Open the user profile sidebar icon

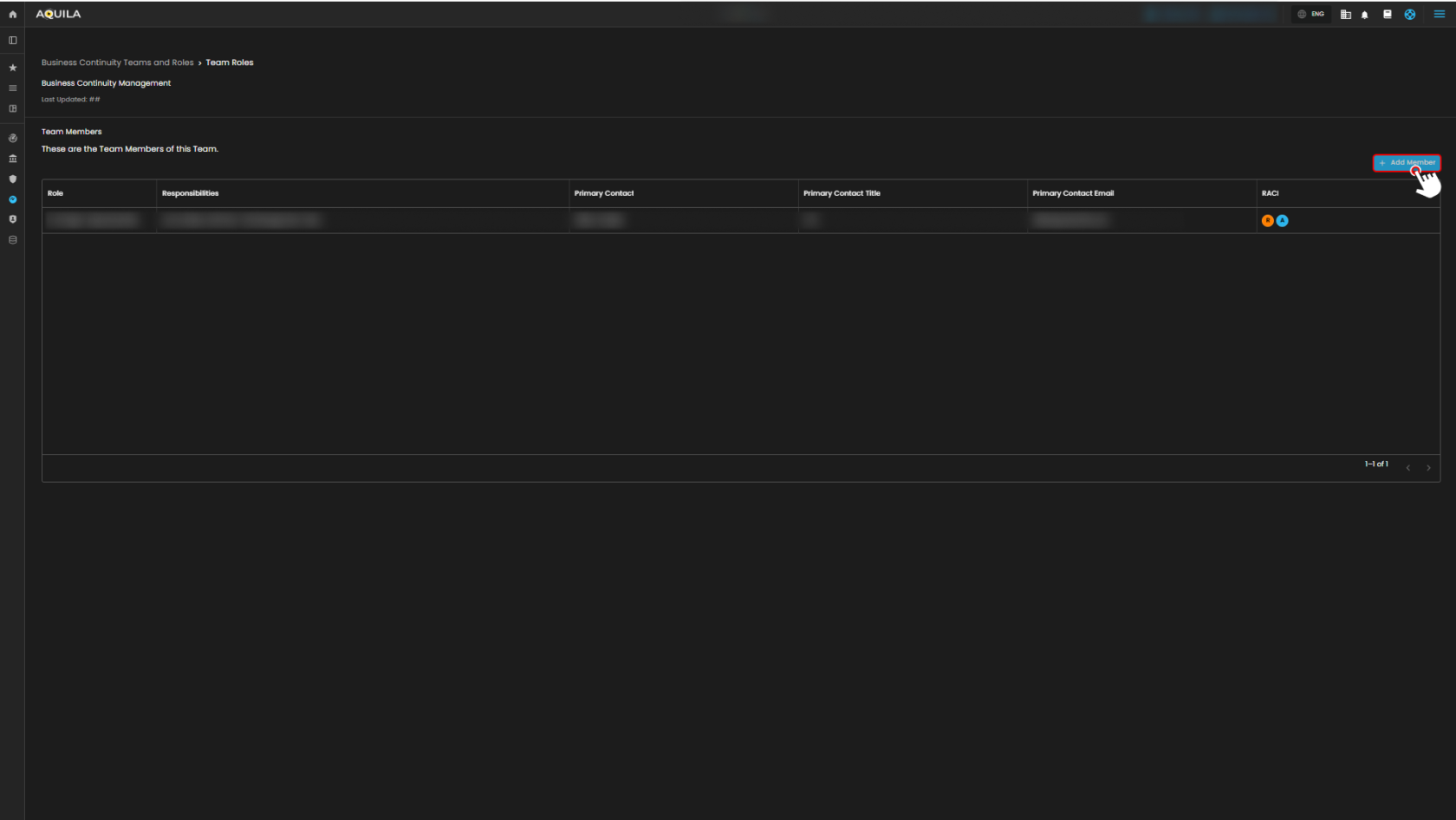(x=12, y=219)
